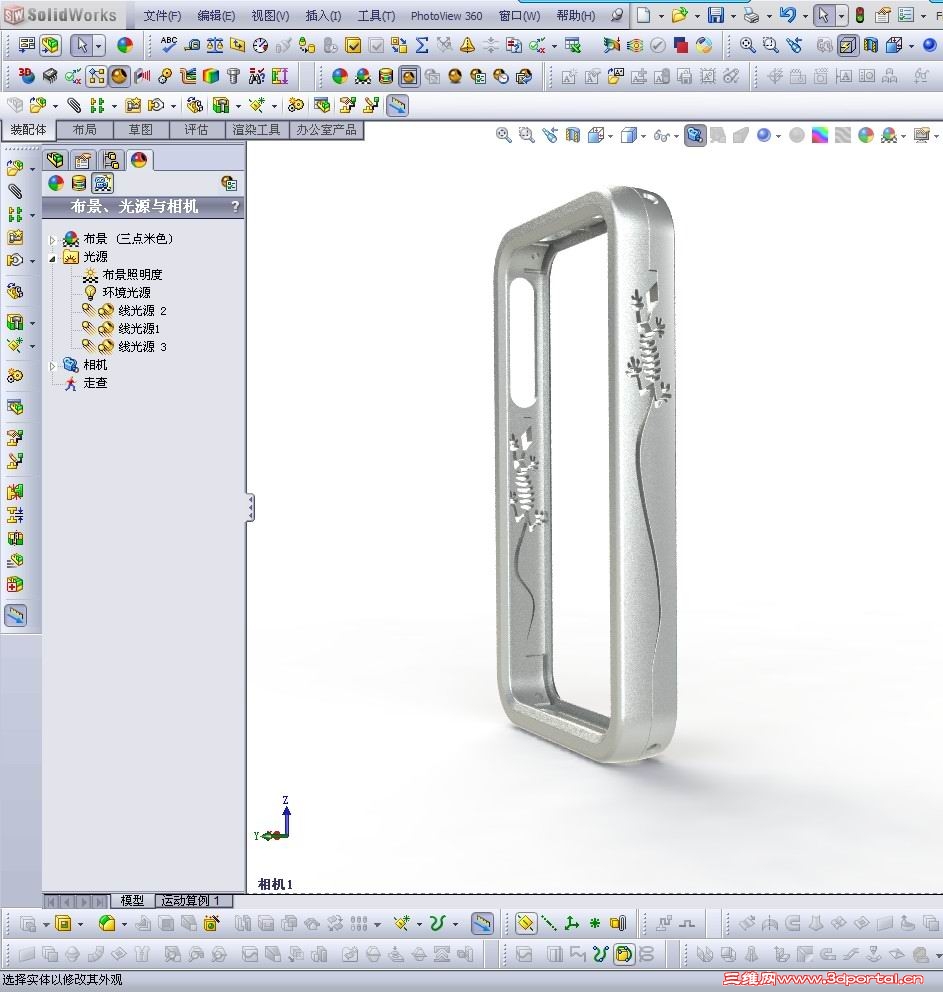Toggle camera view in heads-up toolbar
Viewport: 943px width, 992px height.
click(694, 135)
